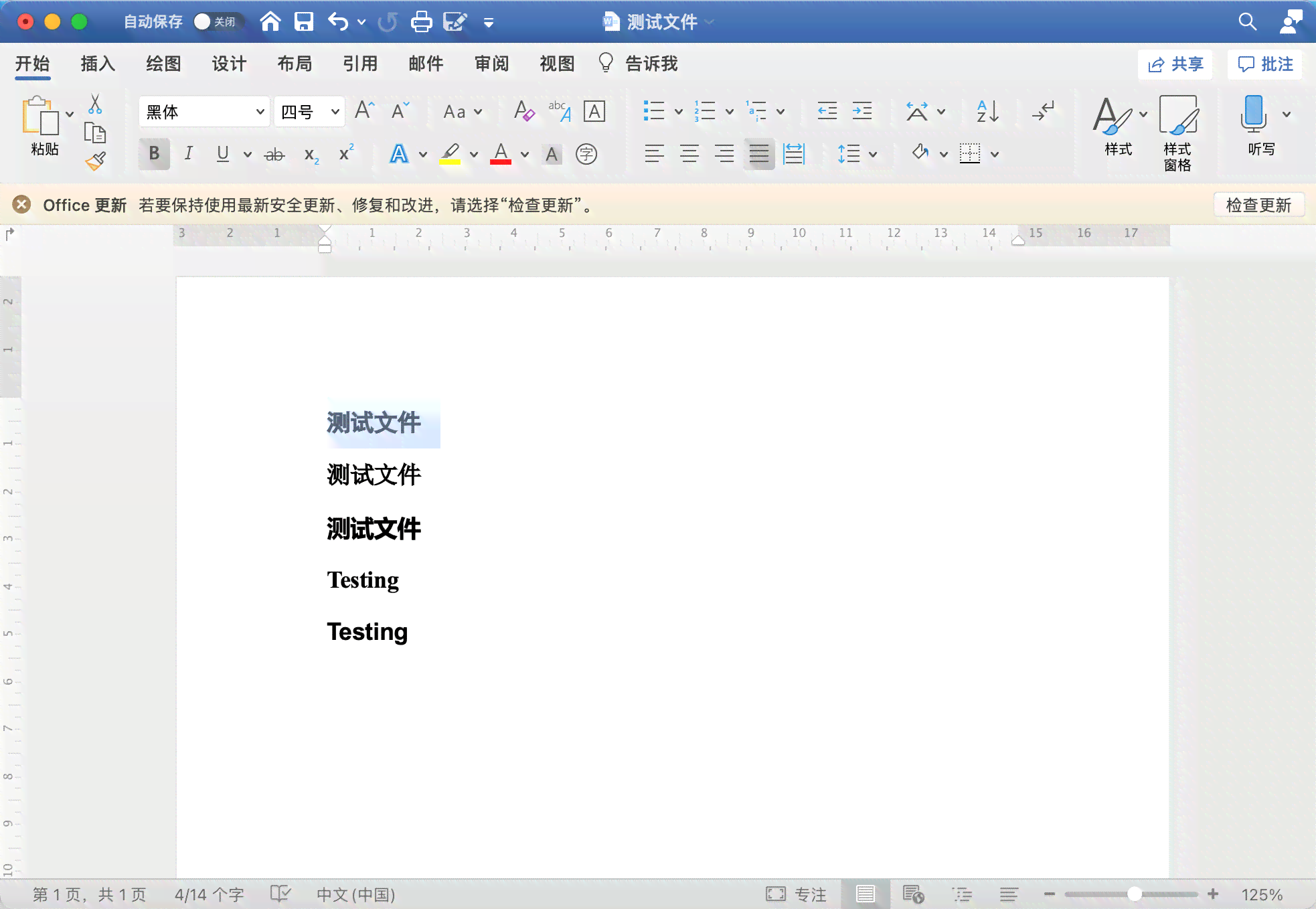
Task: Copy selection using copy icon
Action: click(x=95, y=133)
